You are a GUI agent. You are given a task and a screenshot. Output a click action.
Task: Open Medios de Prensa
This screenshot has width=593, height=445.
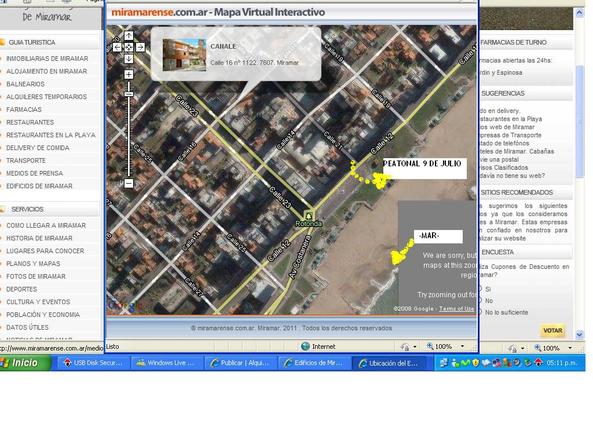coord(34,174)
